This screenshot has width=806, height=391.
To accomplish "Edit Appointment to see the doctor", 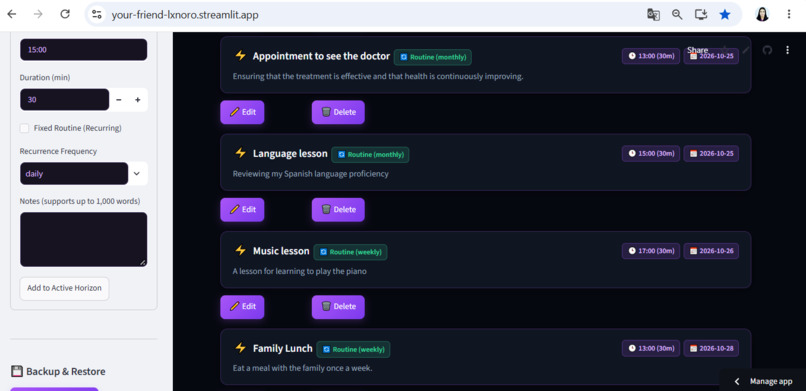I will [x=242, y=112].
